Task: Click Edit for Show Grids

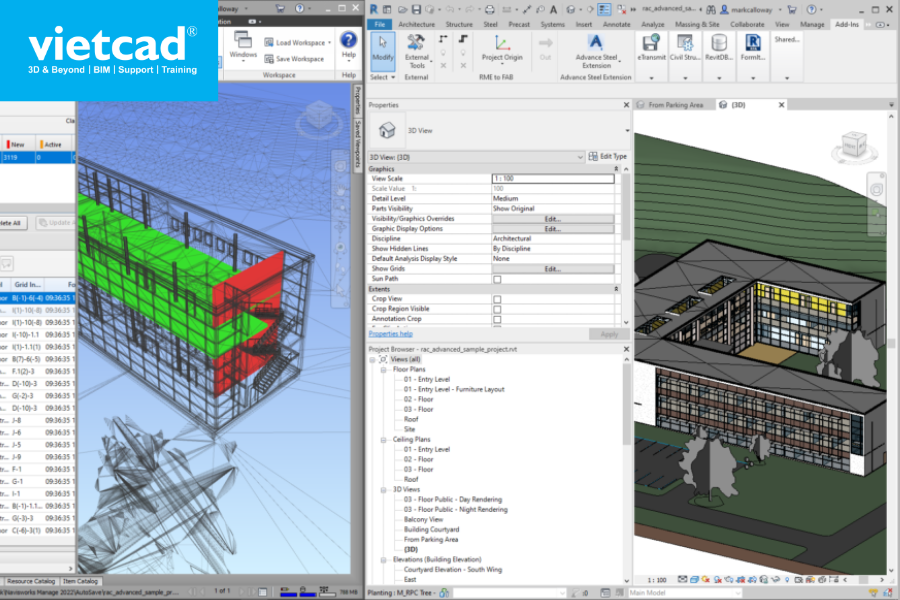Action: [x=553, y=269]
